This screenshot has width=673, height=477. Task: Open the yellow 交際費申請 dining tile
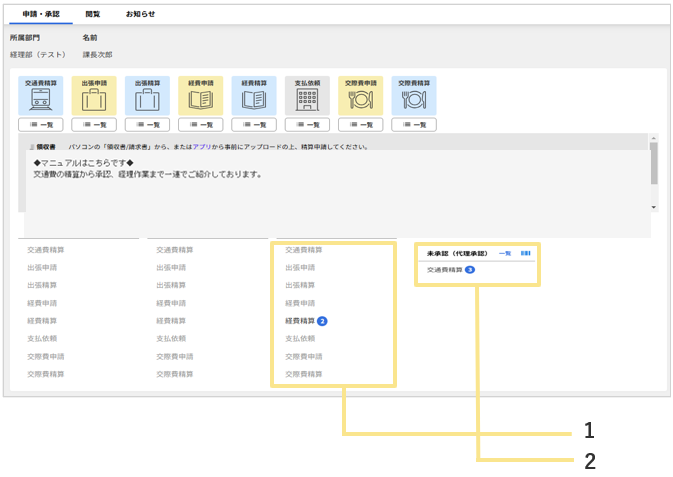coord(361,96)
